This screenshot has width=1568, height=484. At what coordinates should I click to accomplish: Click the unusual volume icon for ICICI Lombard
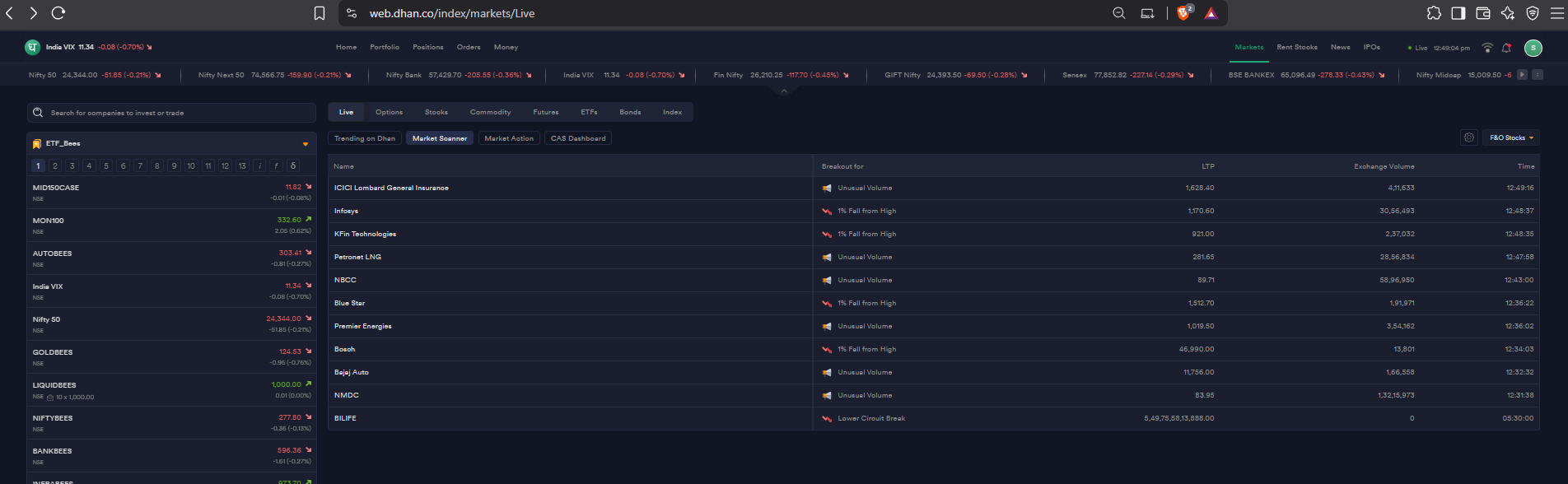[827, 188]
